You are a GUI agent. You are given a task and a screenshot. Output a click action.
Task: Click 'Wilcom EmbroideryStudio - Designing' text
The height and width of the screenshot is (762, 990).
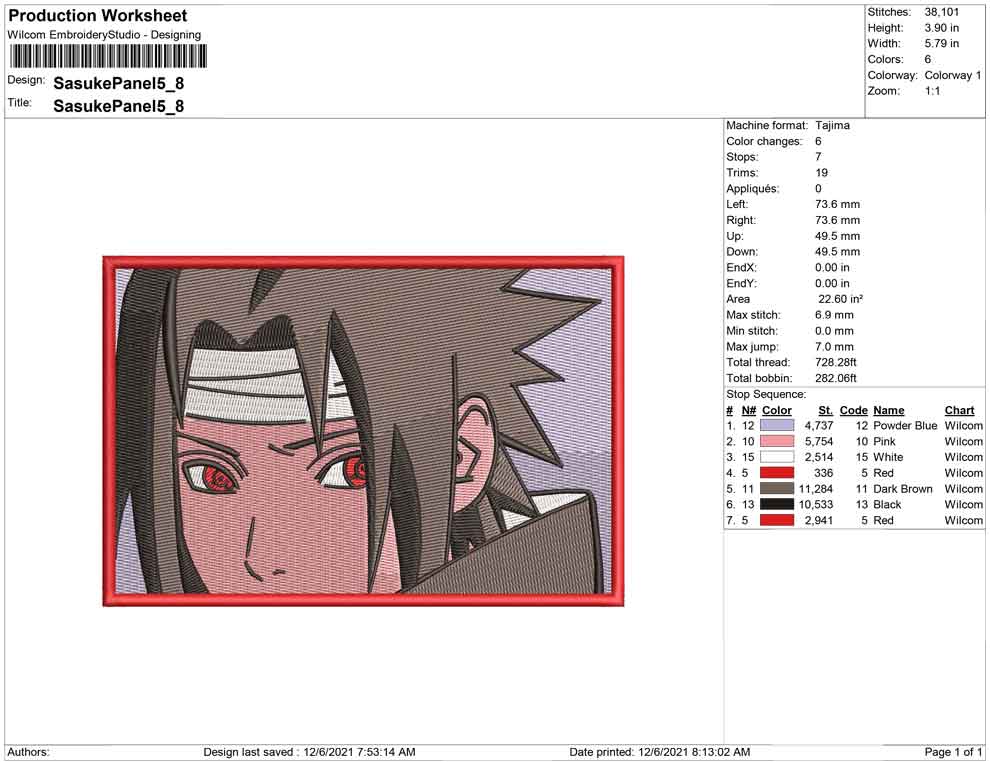click(104, 35)
